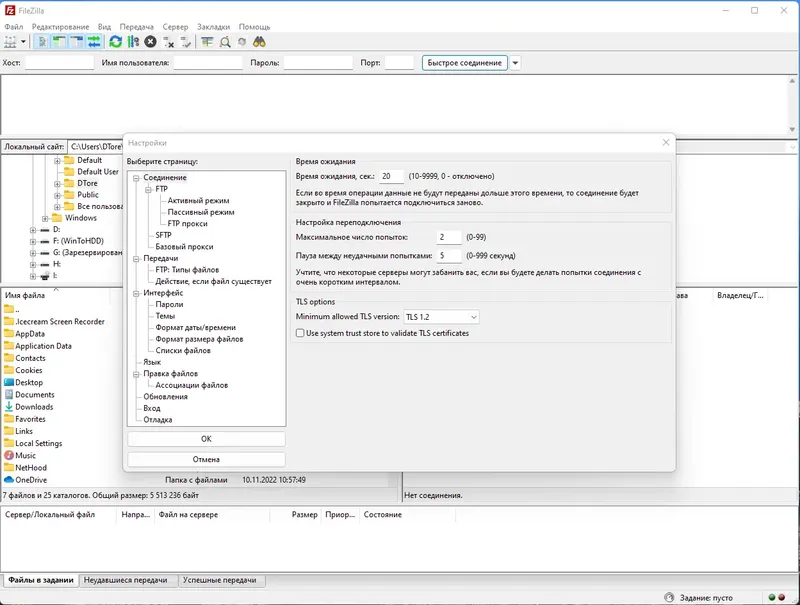The width and height of the screenshot is (800, 605).
Task: Click the disconnect from server icon
Action: coord(168,42)
